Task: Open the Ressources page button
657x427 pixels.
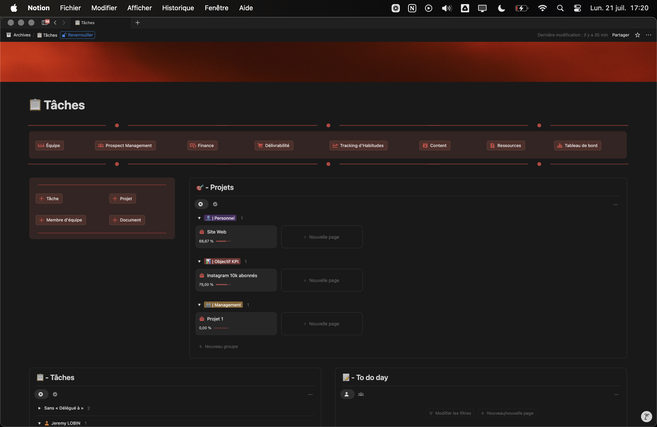Action: tap(506, 145)
